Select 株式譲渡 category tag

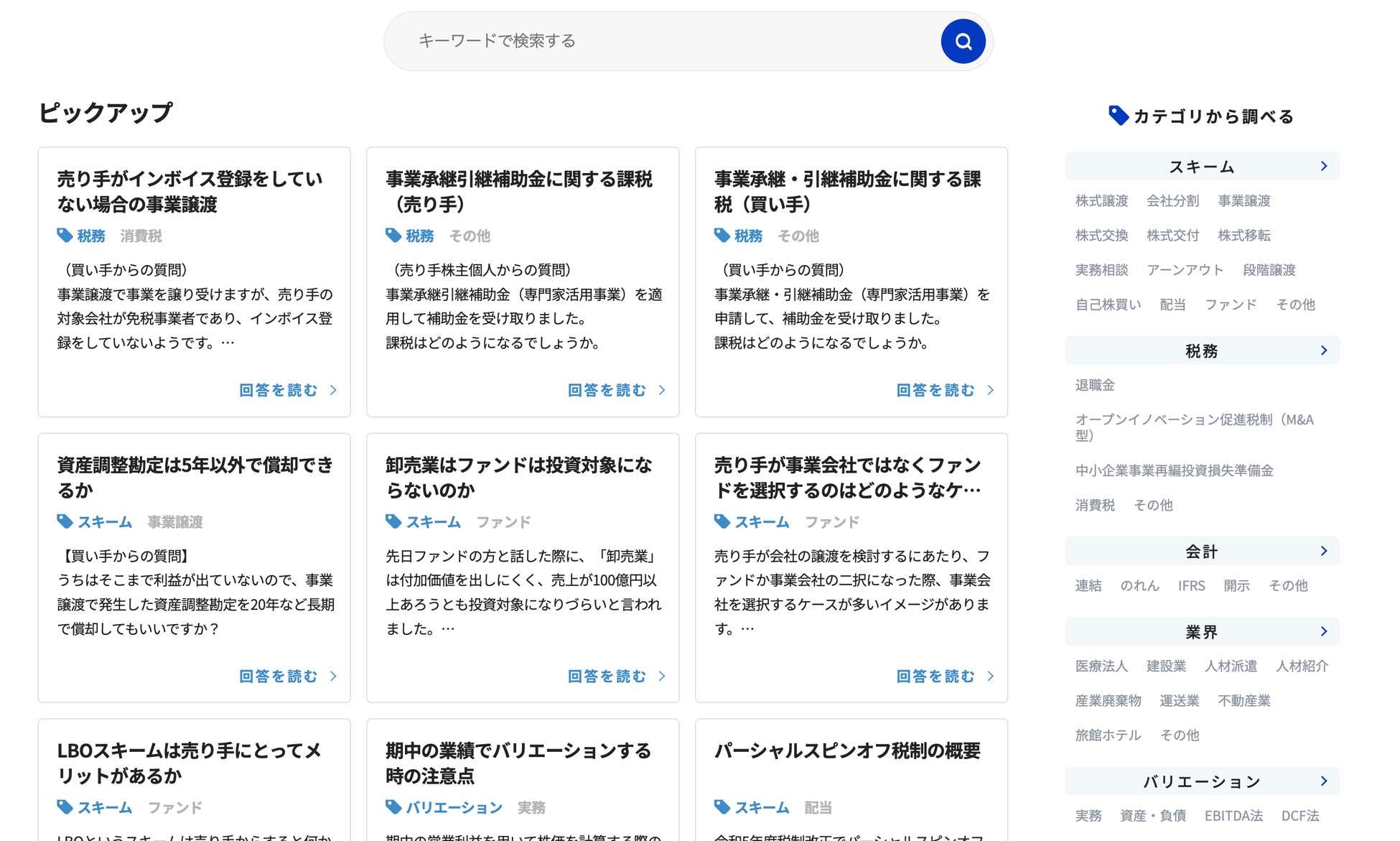1101,201
